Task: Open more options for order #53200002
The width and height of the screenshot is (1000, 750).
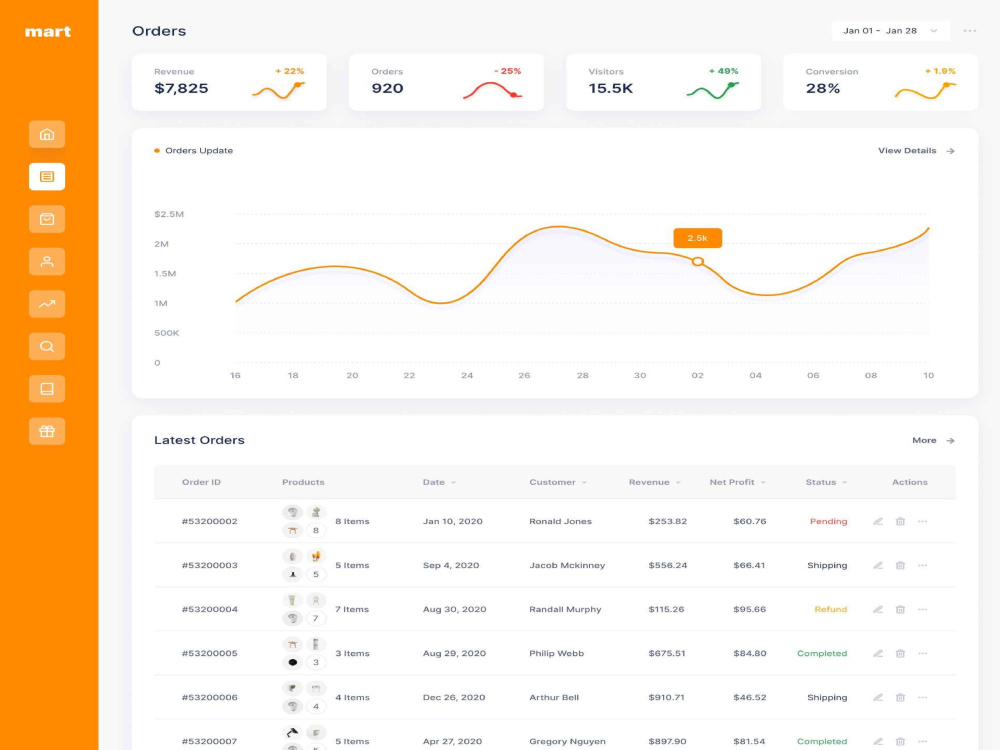Action: click(922, 521)
